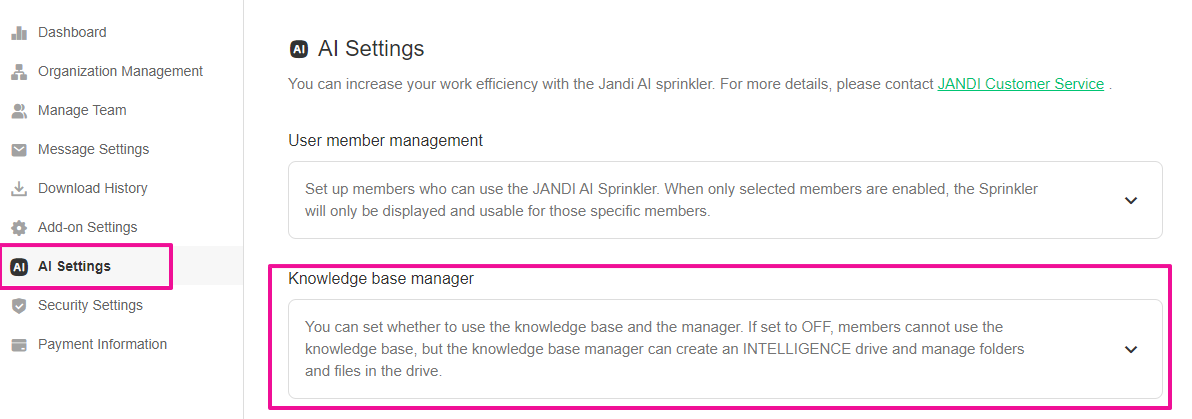
Task: Click the Dashboard bar chart icon
Action: click(19, 33)
